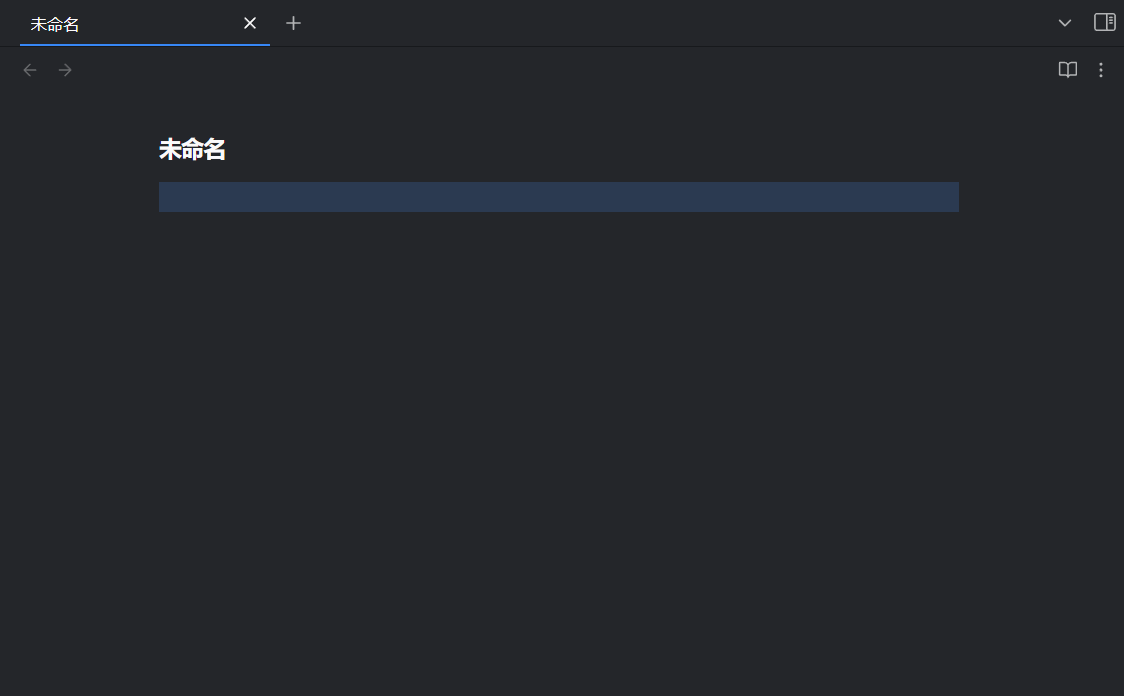Open a new tab with plus icon
This screenshot has width=1124, height=696.
point(293,23)
